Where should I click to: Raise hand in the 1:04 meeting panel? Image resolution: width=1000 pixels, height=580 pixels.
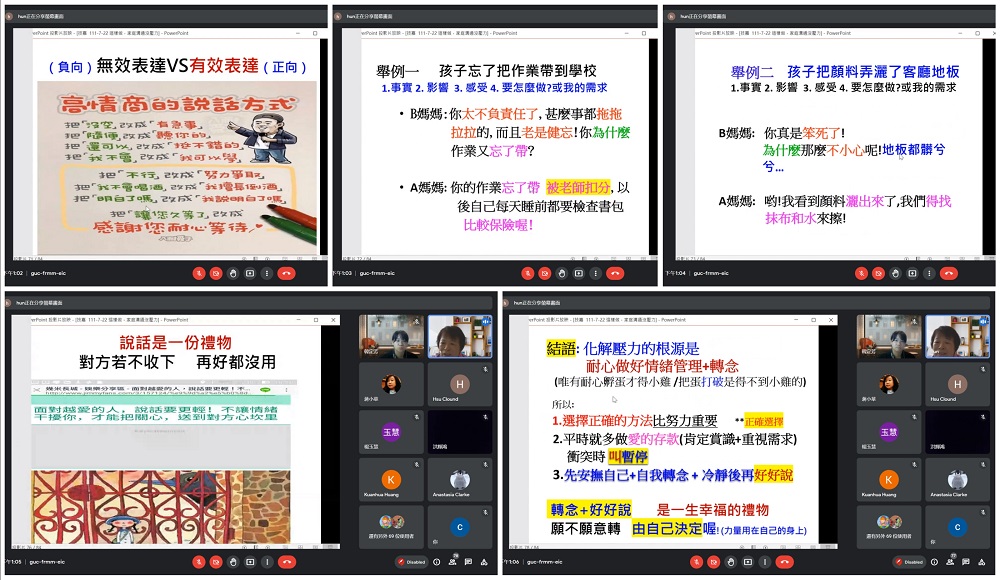coord(895,273)
